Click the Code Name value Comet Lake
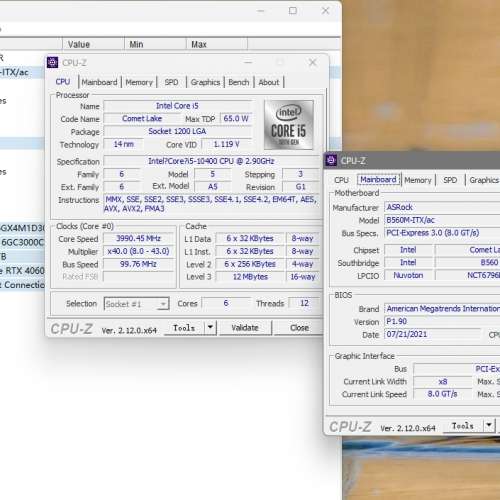500x500 pixels. point(142,119)
